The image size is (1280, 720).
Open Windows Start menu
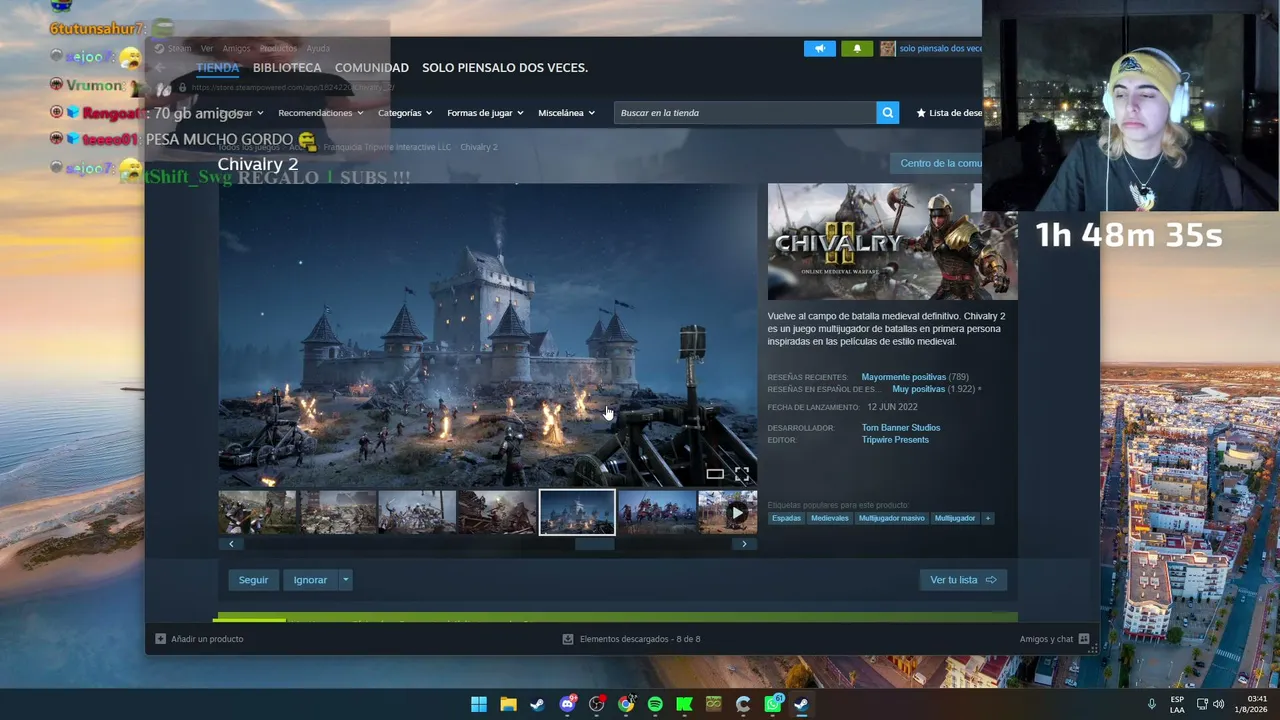point(479,704)
